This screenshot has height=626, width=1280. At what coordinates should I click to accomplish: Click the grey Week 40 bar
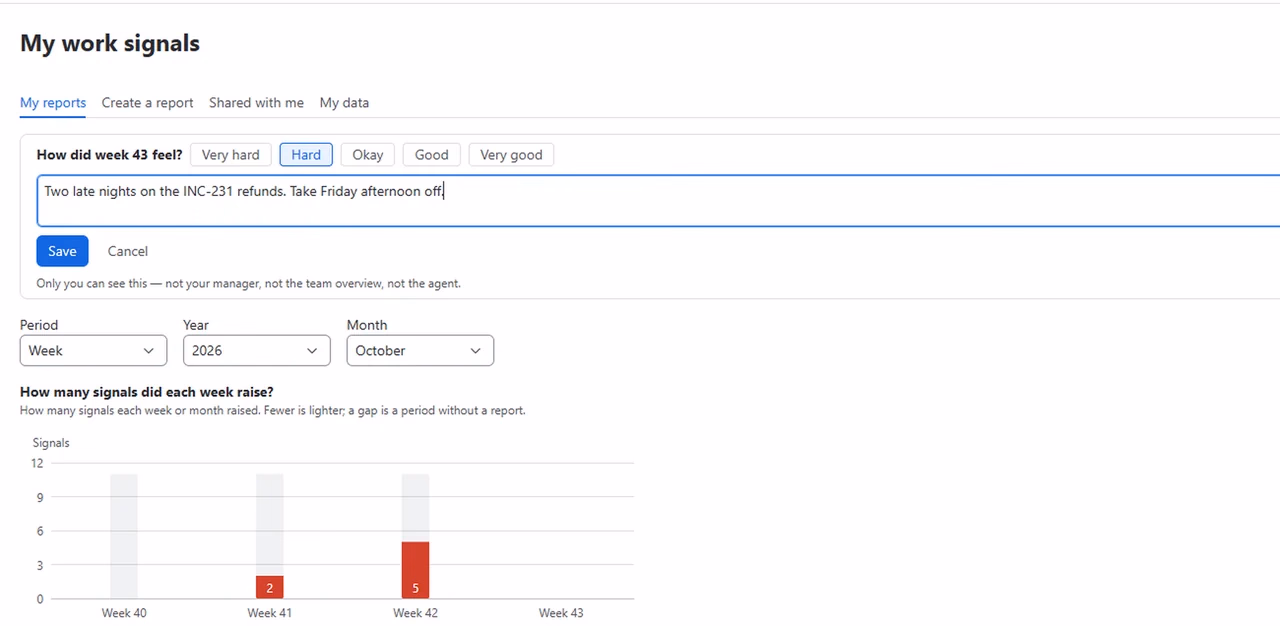[x=124, y=536]
